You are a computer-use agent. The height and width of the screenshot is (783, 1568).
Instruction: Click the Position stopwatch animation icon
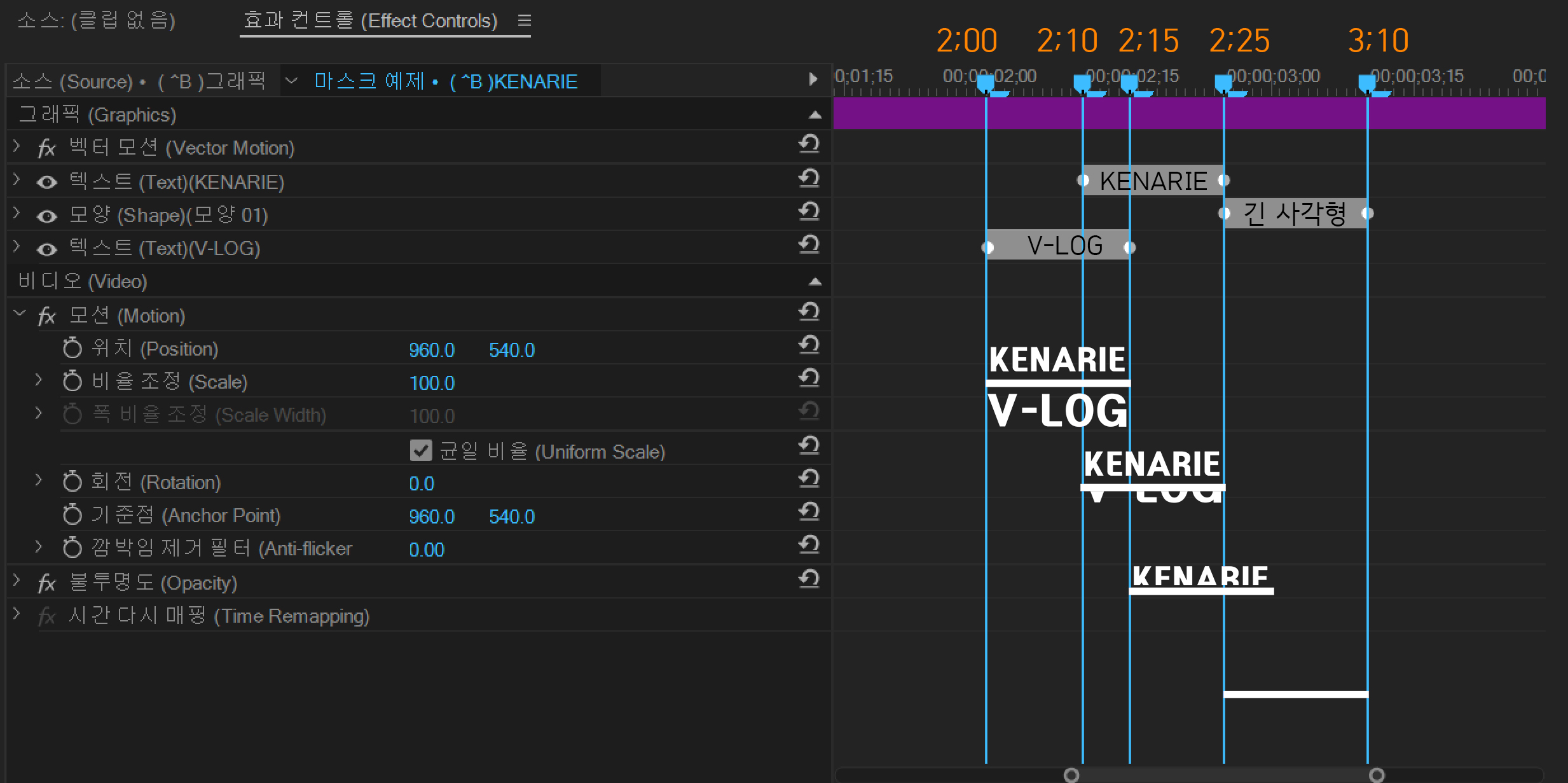click(x=72, y=349)
